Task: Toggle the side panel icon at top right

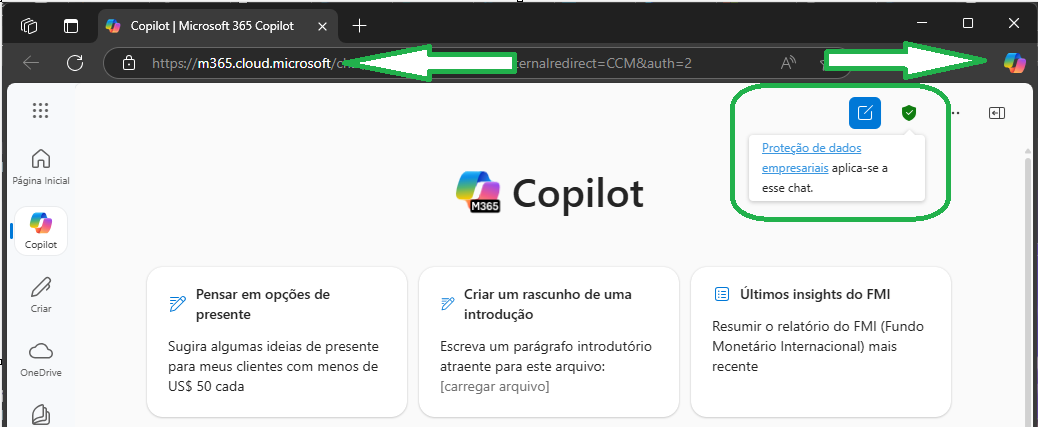Action: pyautogui.click(x=996, y=113)
